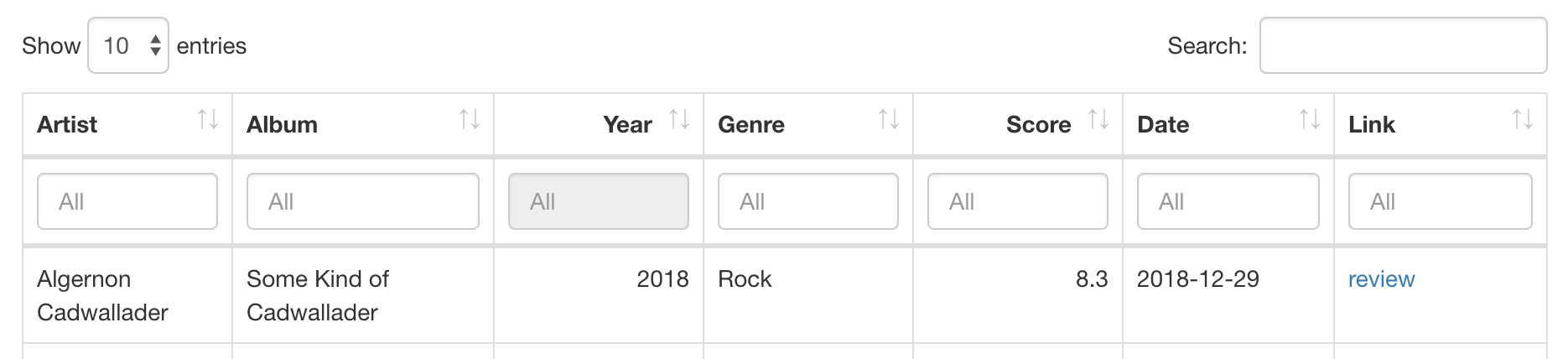The height and width of the screenshot is (359, 1568).
Task: Click the Link filter input field
Action: pos(1441,201)
